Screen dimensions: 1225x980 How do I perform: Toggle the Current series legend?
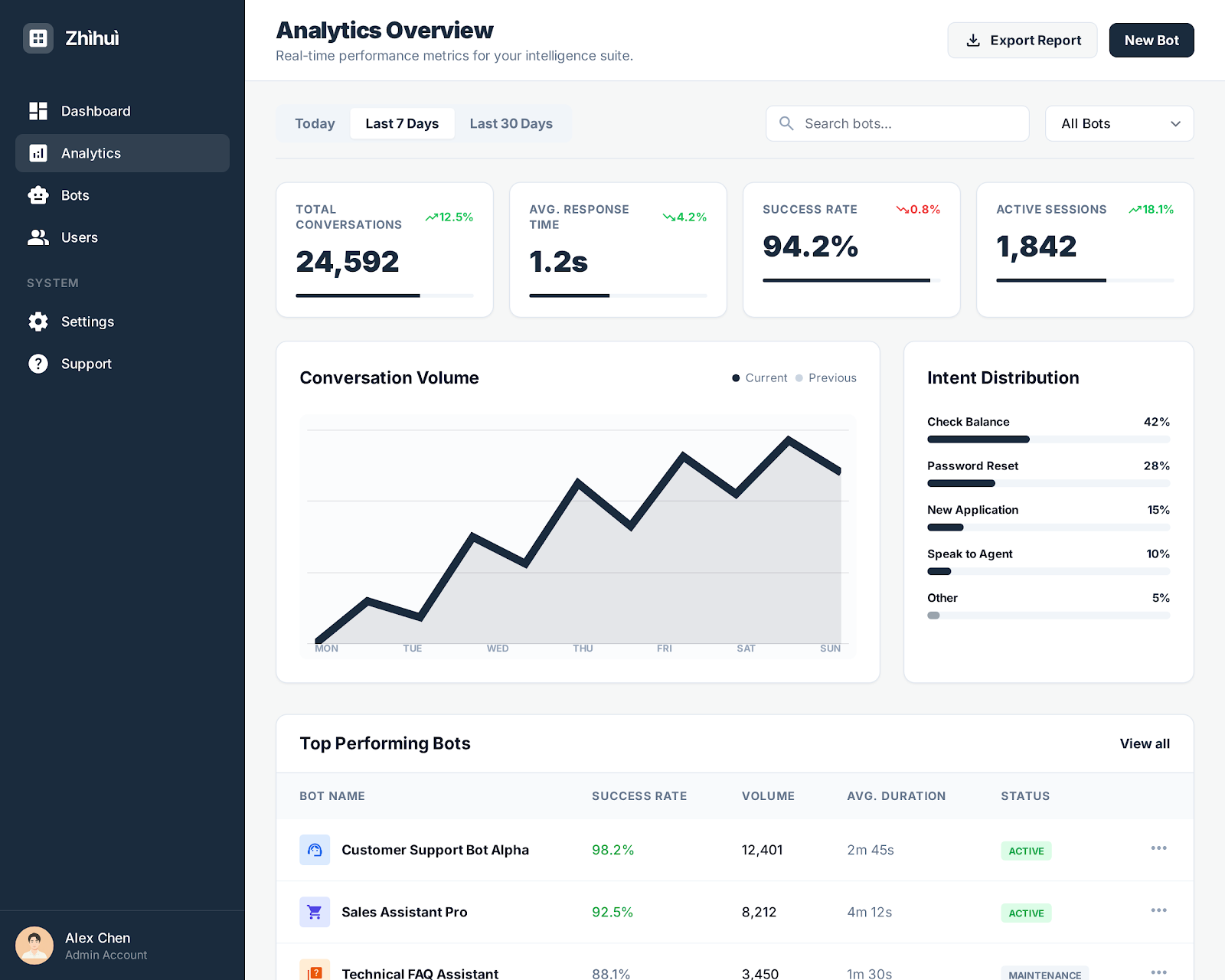coord(759,378)
